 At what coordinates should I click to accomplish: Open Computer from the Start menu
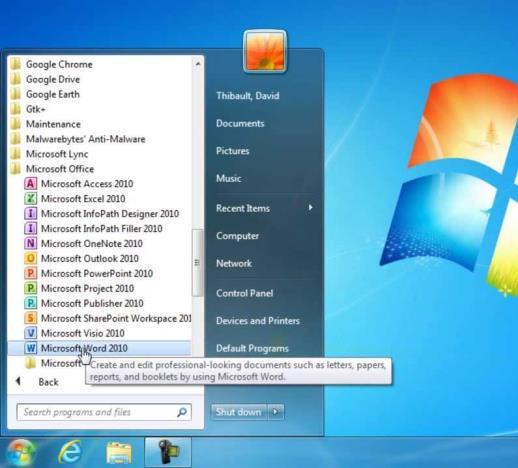[x=237, y=236]
